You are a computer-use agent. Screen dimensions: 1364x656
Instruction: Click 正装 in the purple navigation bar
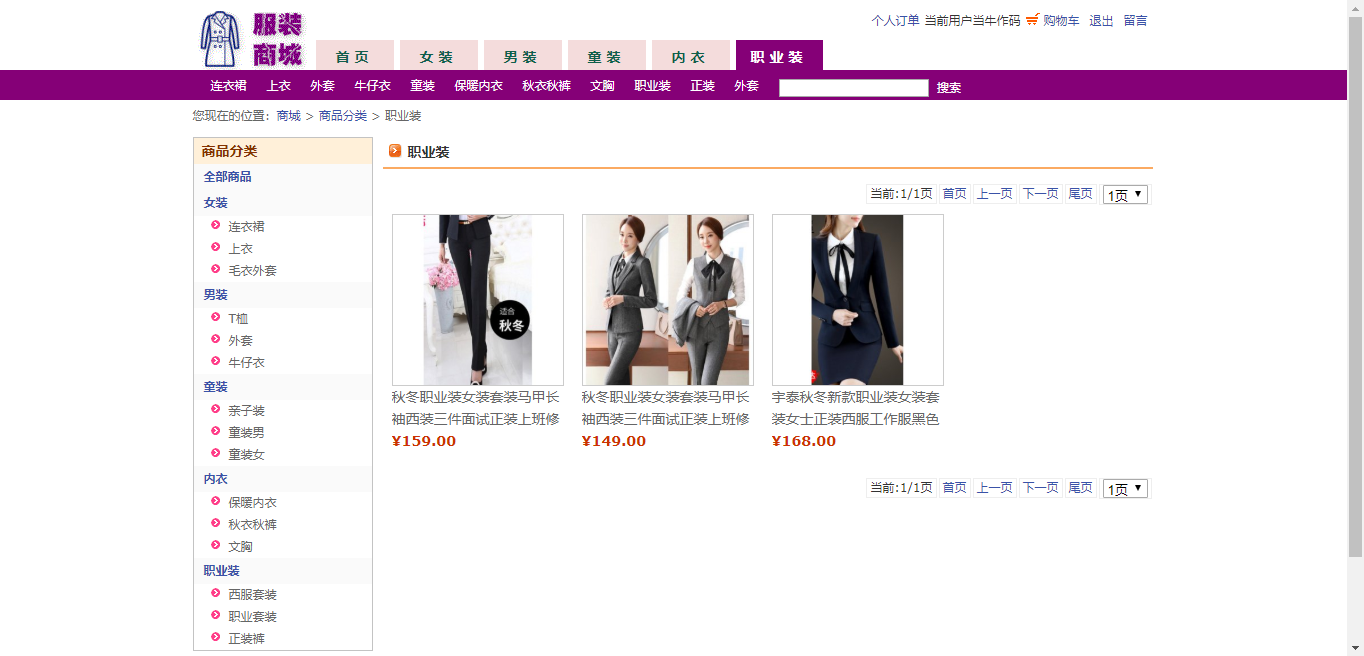tap(702, 86)
